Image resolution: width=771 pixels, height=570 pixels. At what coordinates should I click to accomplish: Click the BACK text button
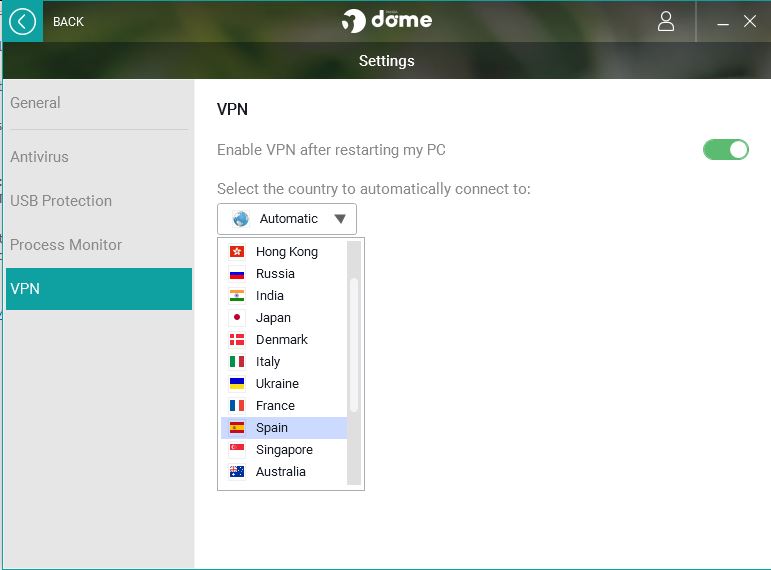tap(68, 22)
